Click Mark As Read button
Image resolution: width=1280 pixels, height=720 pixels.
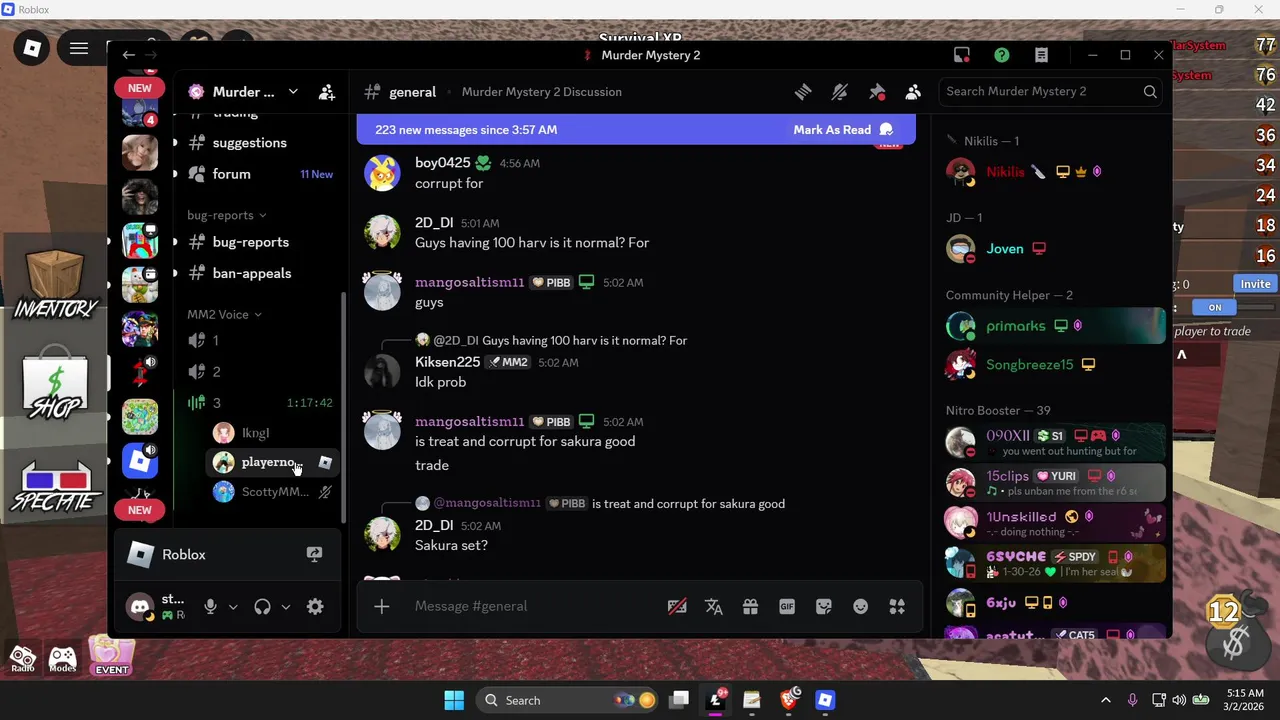click(x=843, y=130)
